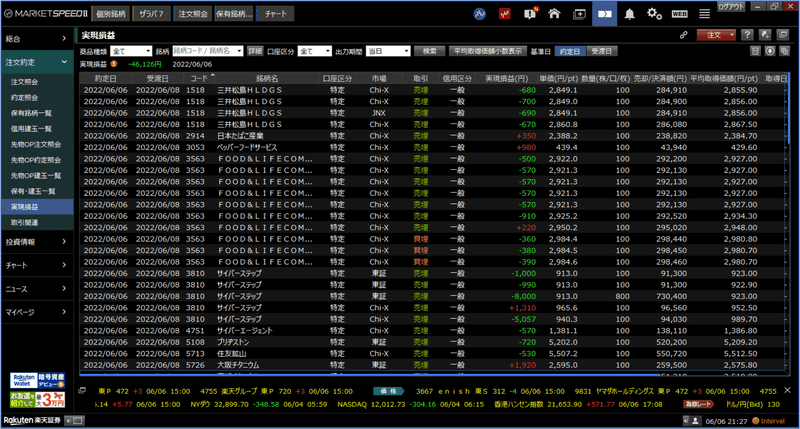Viewport: 800px width, 429px height.
Task: Click the add-to-page icon beside help
Action: (x=765, y=35)
